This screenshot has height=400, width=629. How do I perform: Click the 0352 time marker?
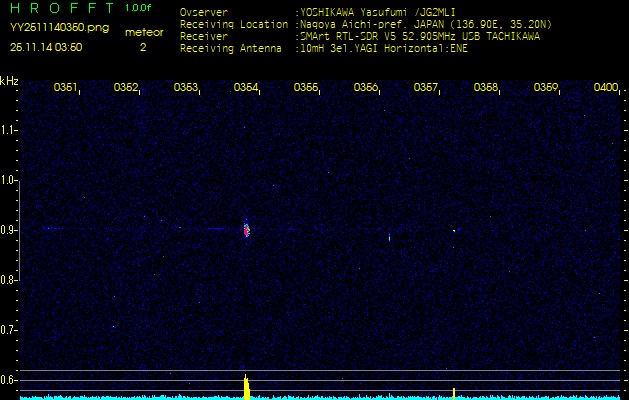126,87
